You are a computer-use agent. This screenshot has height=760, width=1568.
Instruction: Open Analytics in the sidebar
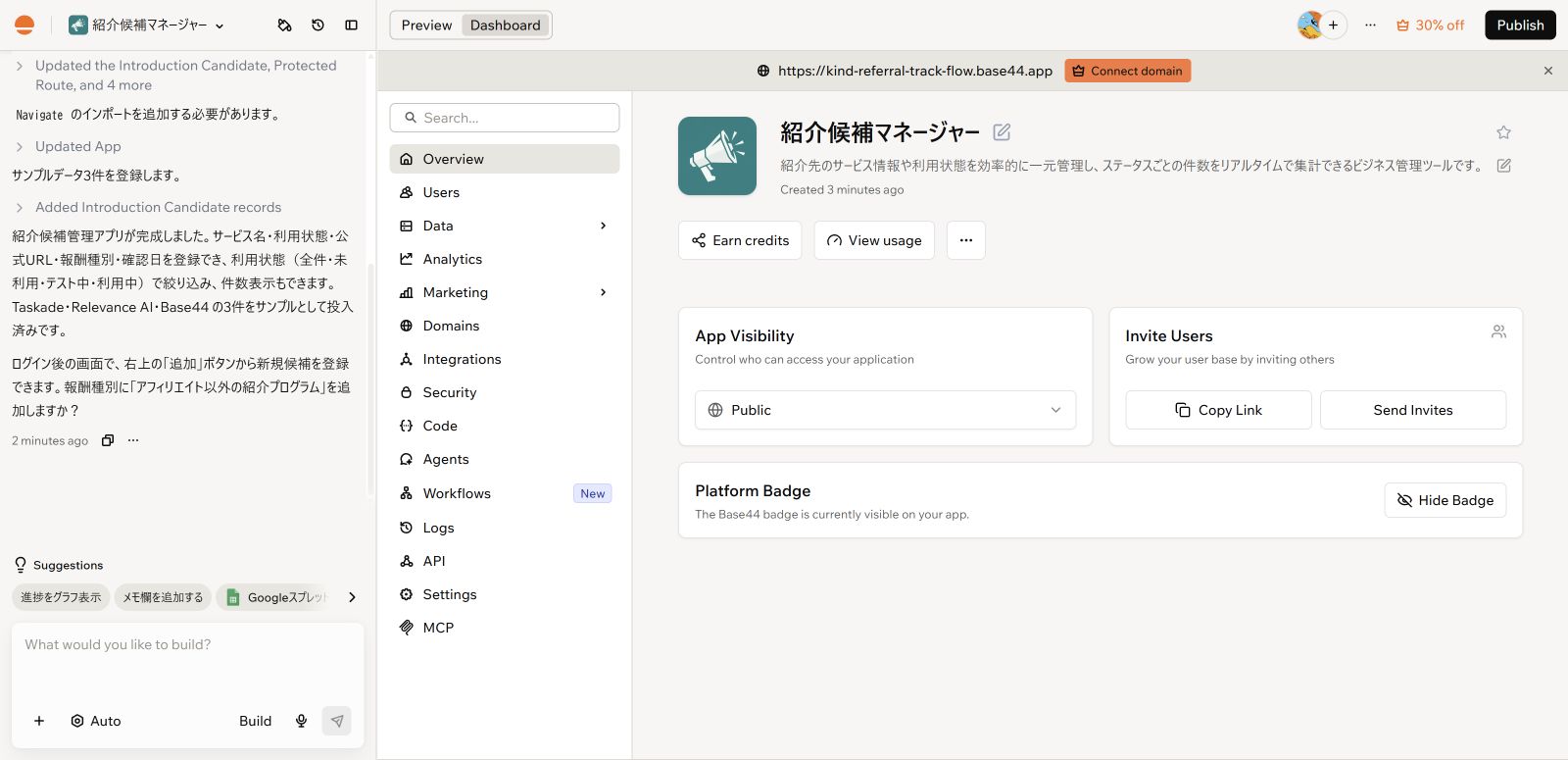point(504,259)
